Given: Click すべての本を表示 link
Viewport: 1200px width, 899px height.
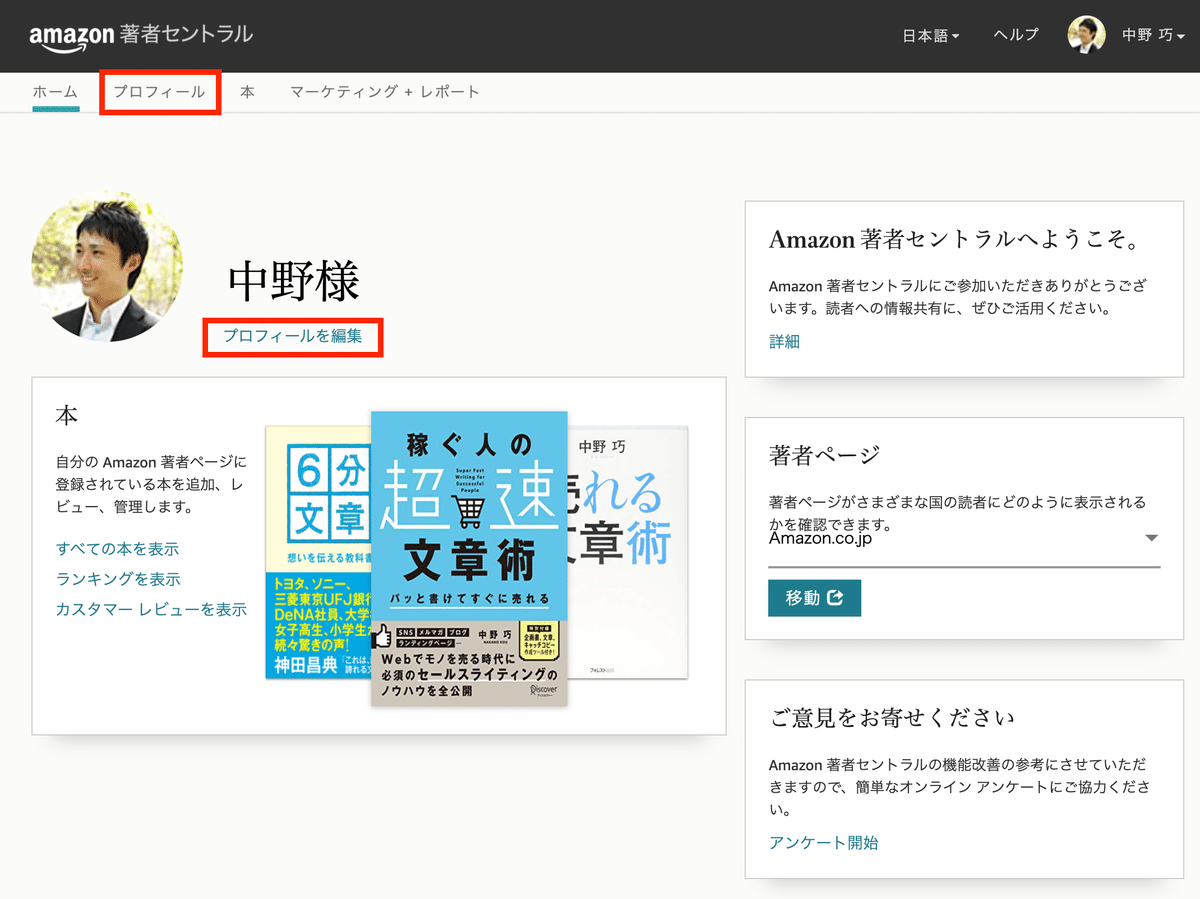Looking at the screenshot, I should click(x=118, y=549).
